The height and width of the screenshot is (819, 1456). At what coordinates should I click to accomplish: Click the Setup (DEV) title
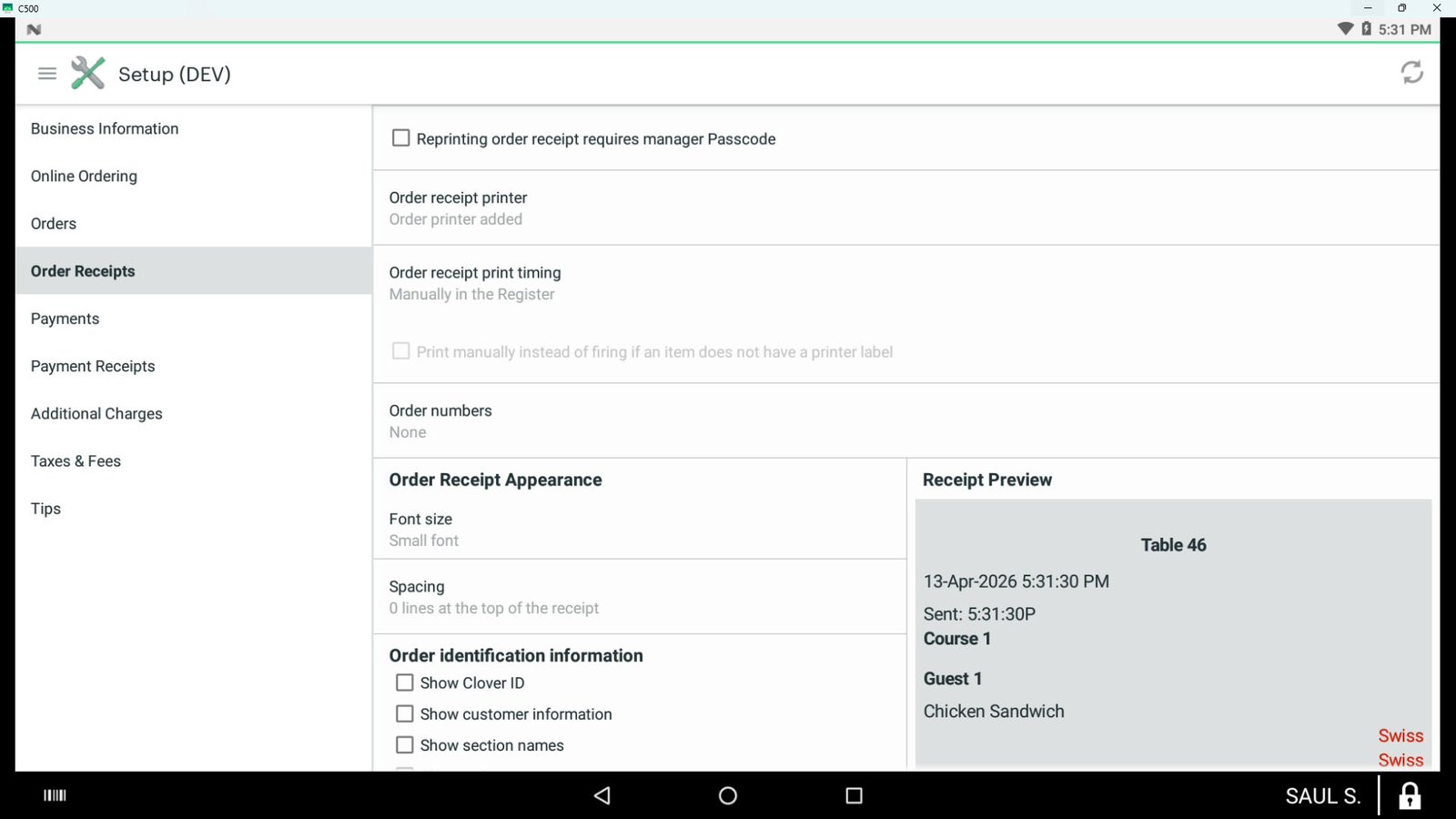point(175,74)
